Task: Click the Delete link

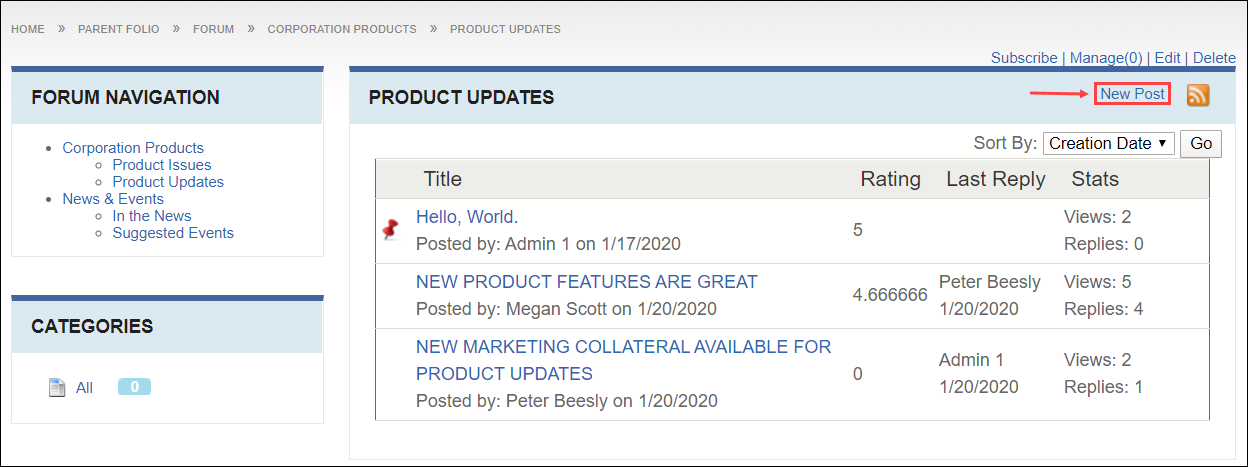Action: pyautogui.click(x=1214, y=58)
